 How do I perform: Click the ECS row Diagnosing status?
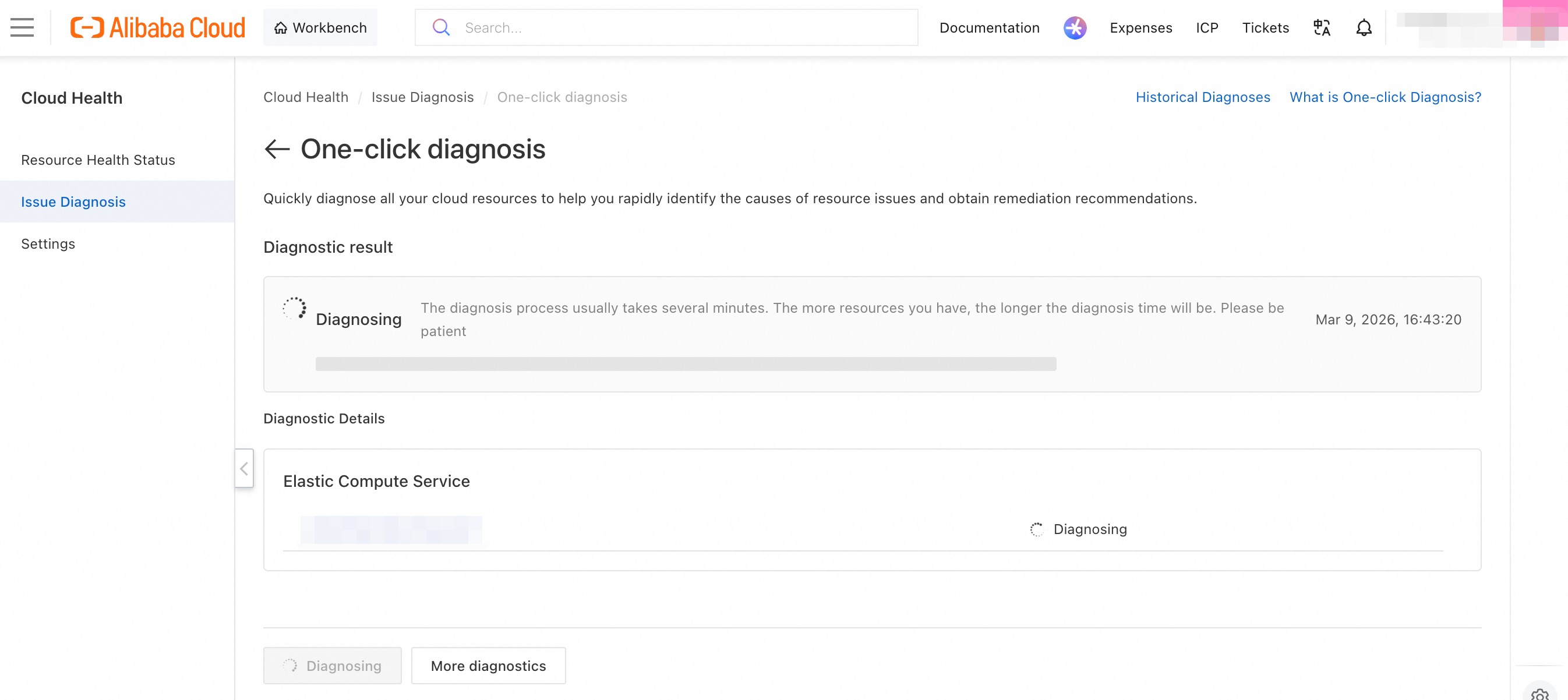[x=1079, y=529]
